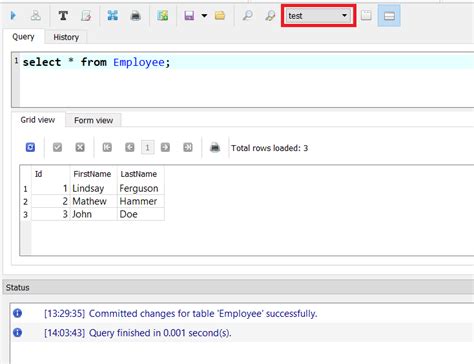Go to next page of results
The width and height of the screenshot is (474, 364).
pos(165,147)
